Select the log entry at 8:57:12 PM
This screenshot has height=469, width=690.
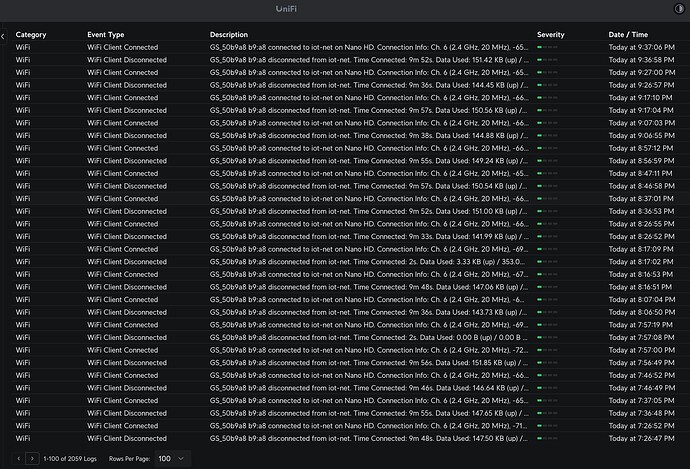point(350,148)
